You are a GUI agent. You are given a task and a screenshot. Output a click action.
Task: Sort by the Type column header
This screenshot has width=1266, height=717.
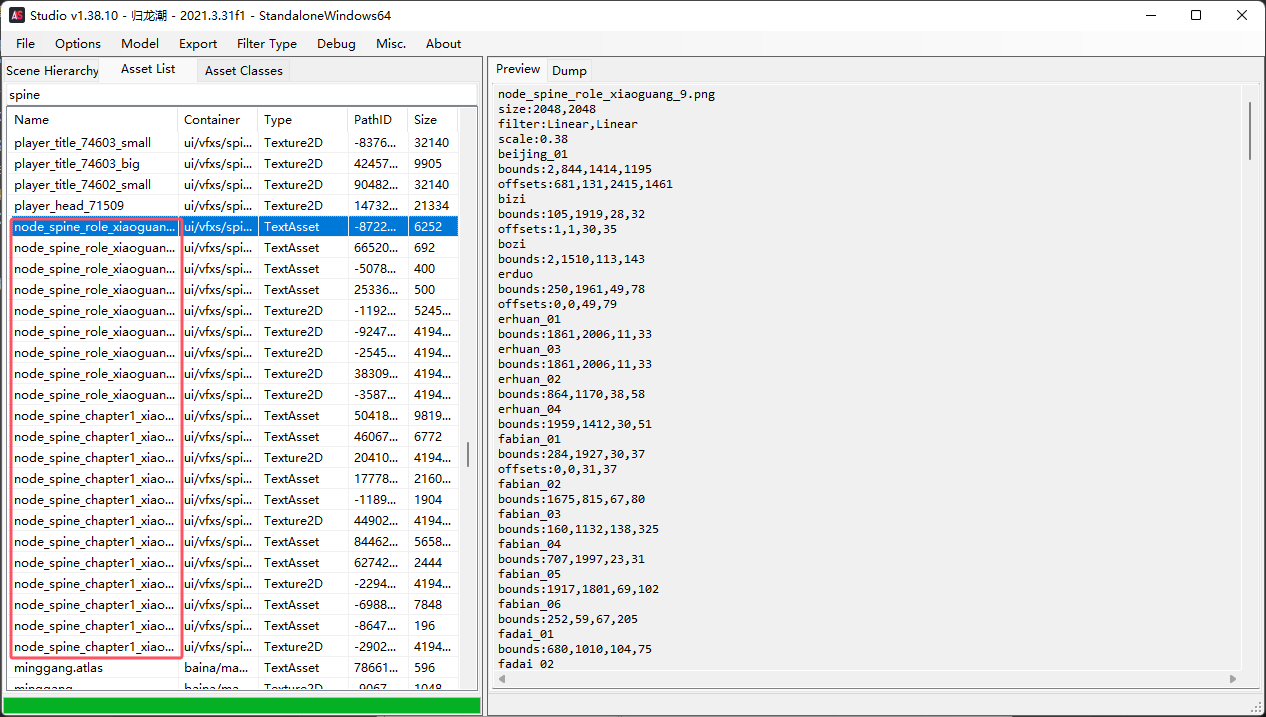click(303, 120)
